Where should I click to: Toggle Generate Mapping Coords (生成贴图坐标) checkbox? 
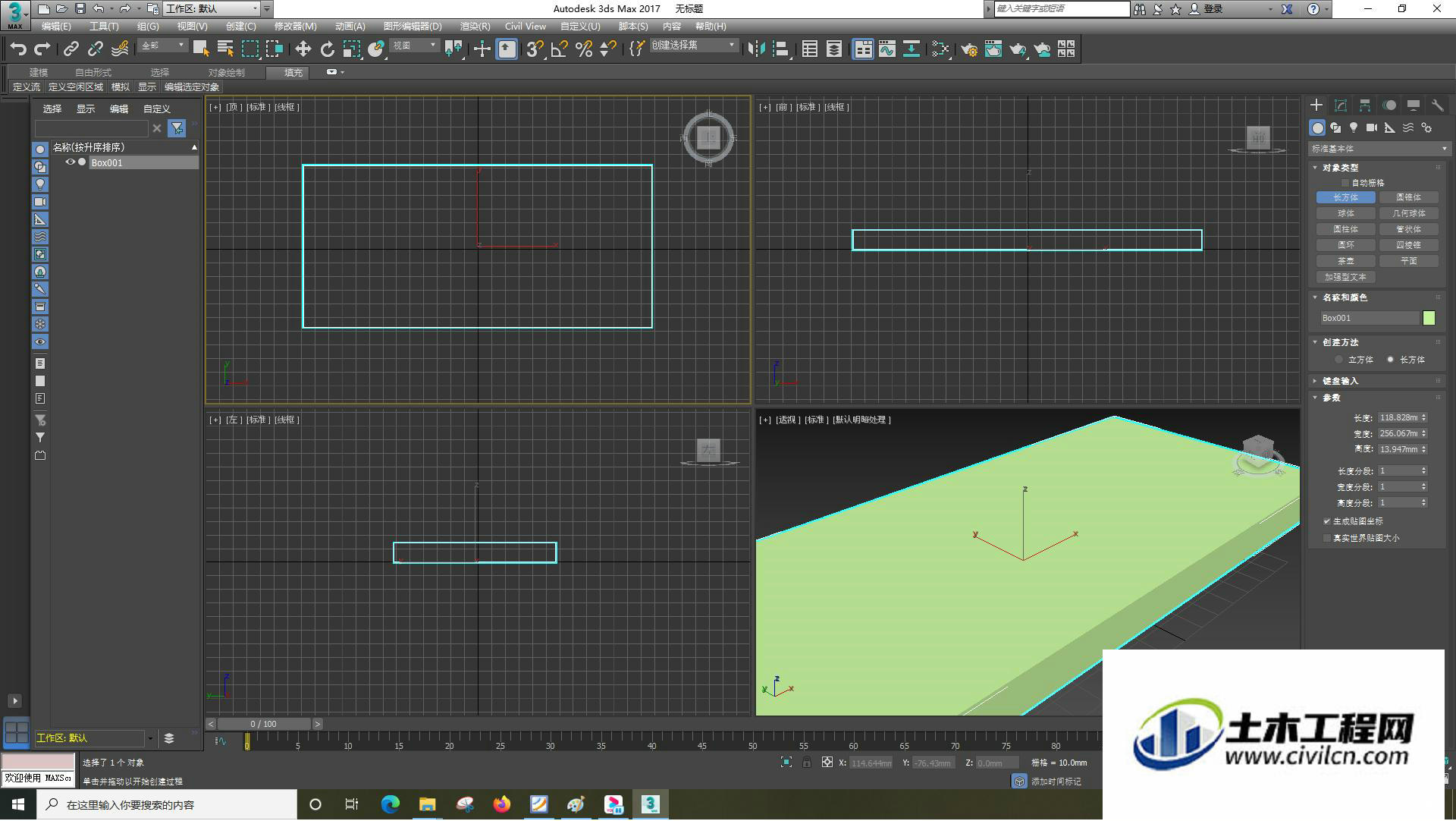coord(1327,521)
